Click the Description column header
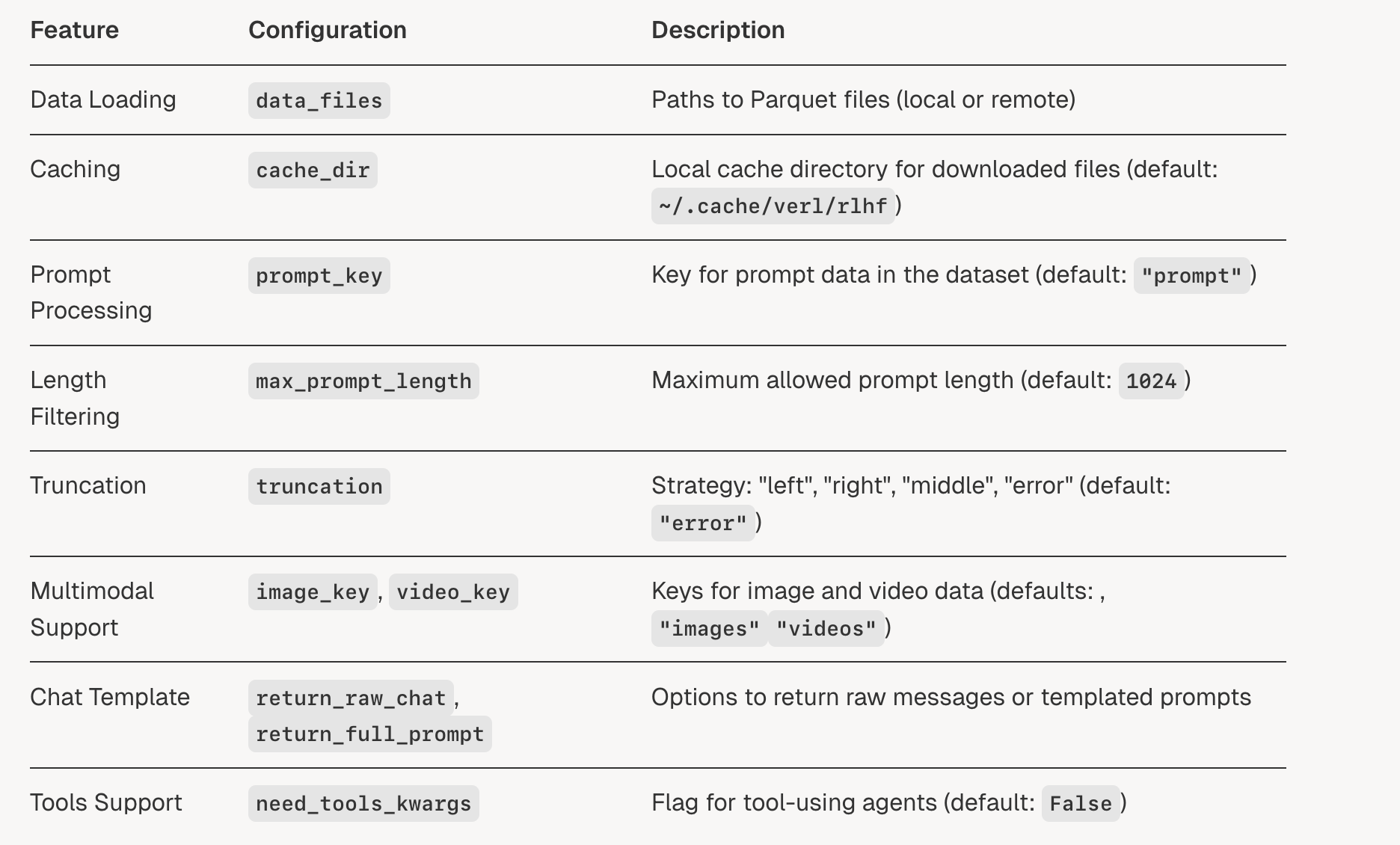Screen dimensions: 1400x845 tap(718, 30)
